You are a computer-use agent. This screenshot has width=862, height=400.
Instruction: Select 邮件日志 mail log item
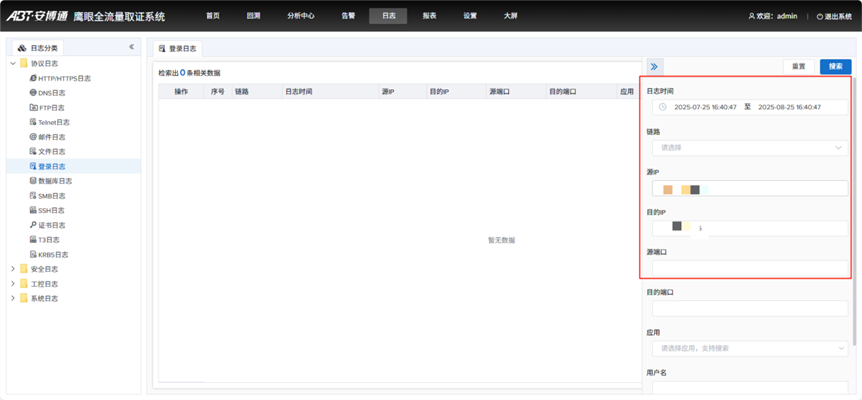51,137
